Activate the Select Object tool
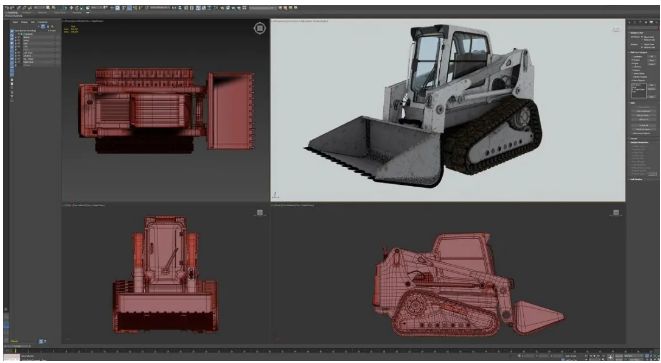 pos(48,8)
